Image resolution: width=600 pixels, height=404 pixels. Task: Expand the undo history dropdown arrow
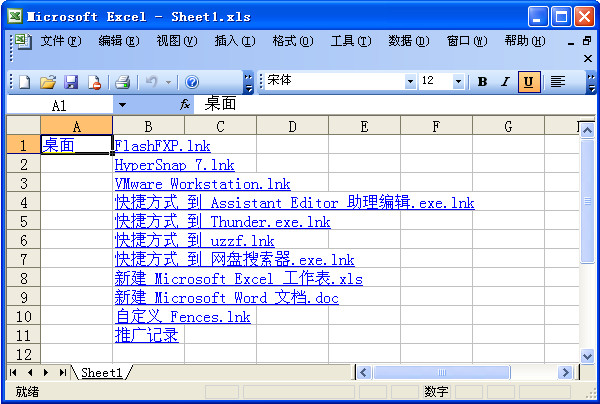coord(168,82)
